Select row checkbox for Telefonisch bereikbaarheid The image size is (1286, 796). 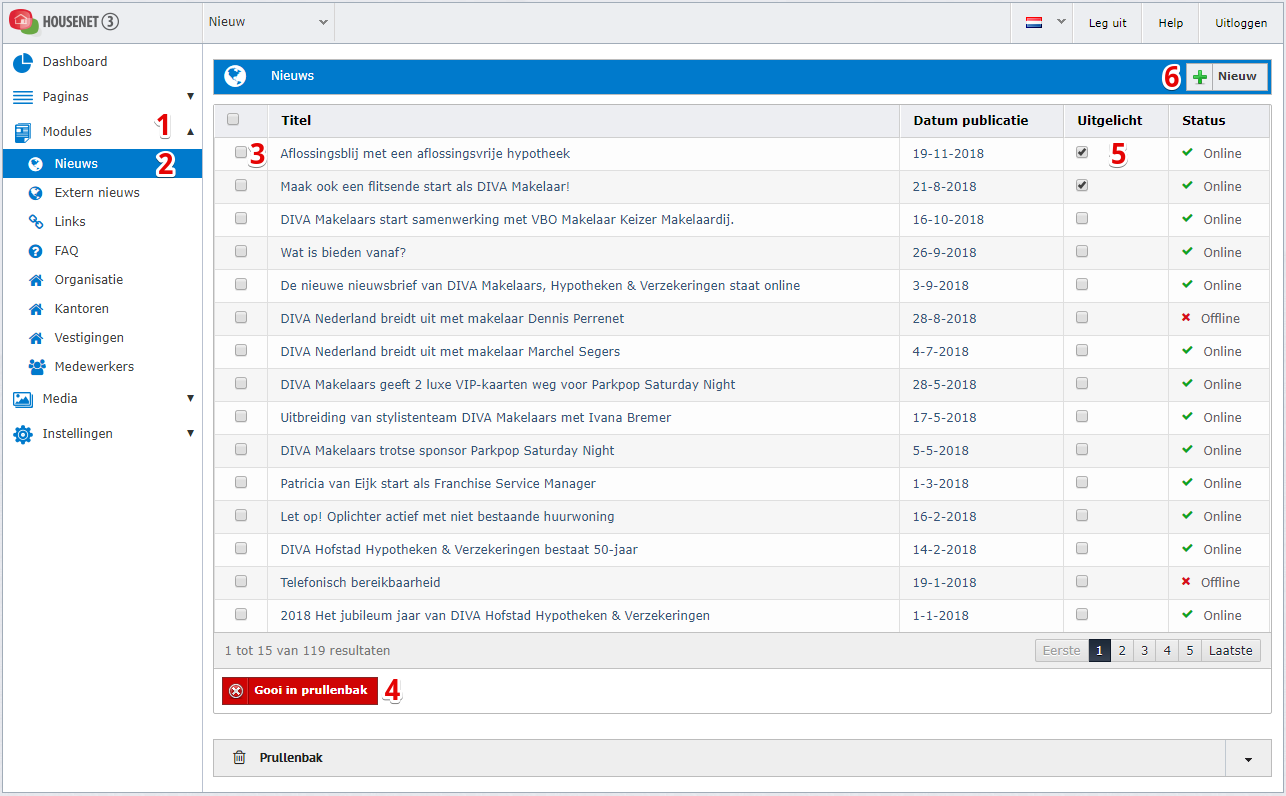[x=241, y=582]
